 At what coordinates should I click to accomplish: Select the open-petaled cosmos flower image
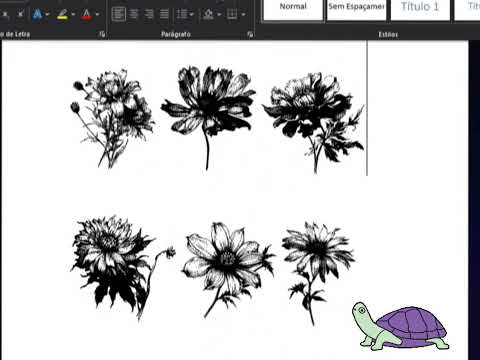[x=228, y=269]
